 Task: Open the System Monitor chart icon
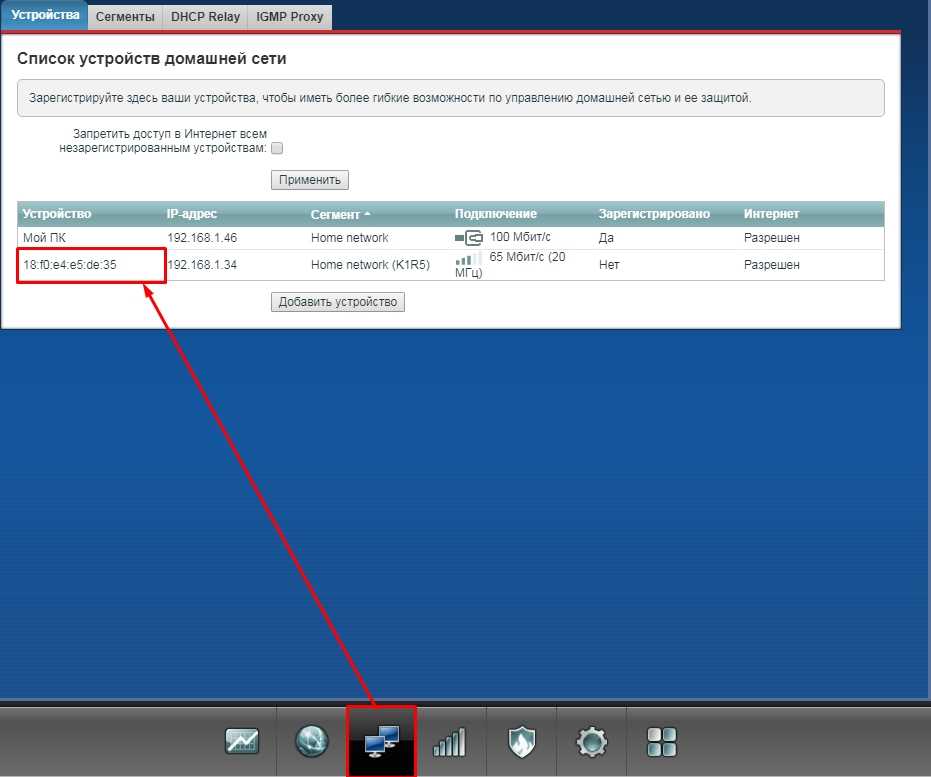coord(242,741)
